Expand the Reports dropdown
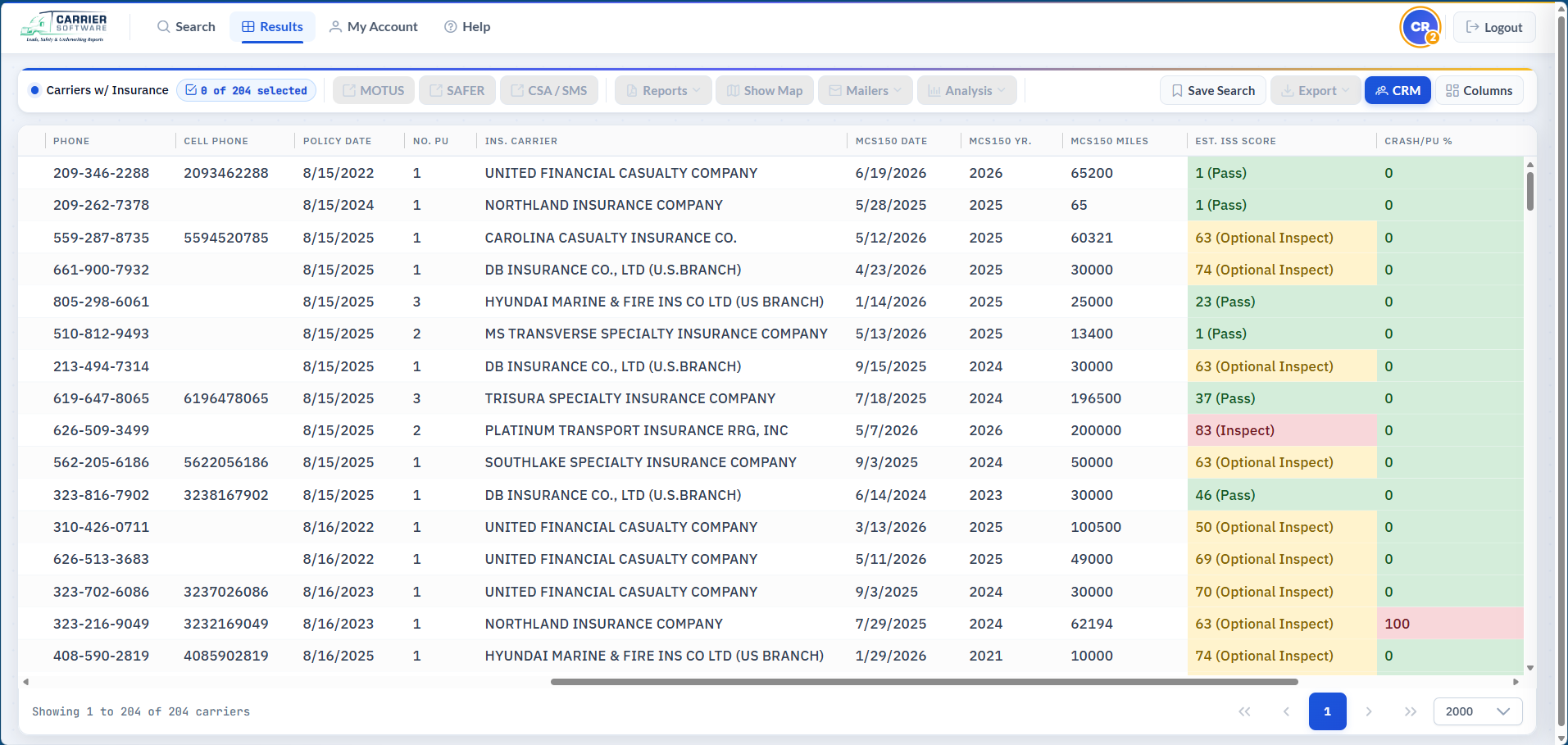Screen dimensions: 1568x745 pos(663,90)
